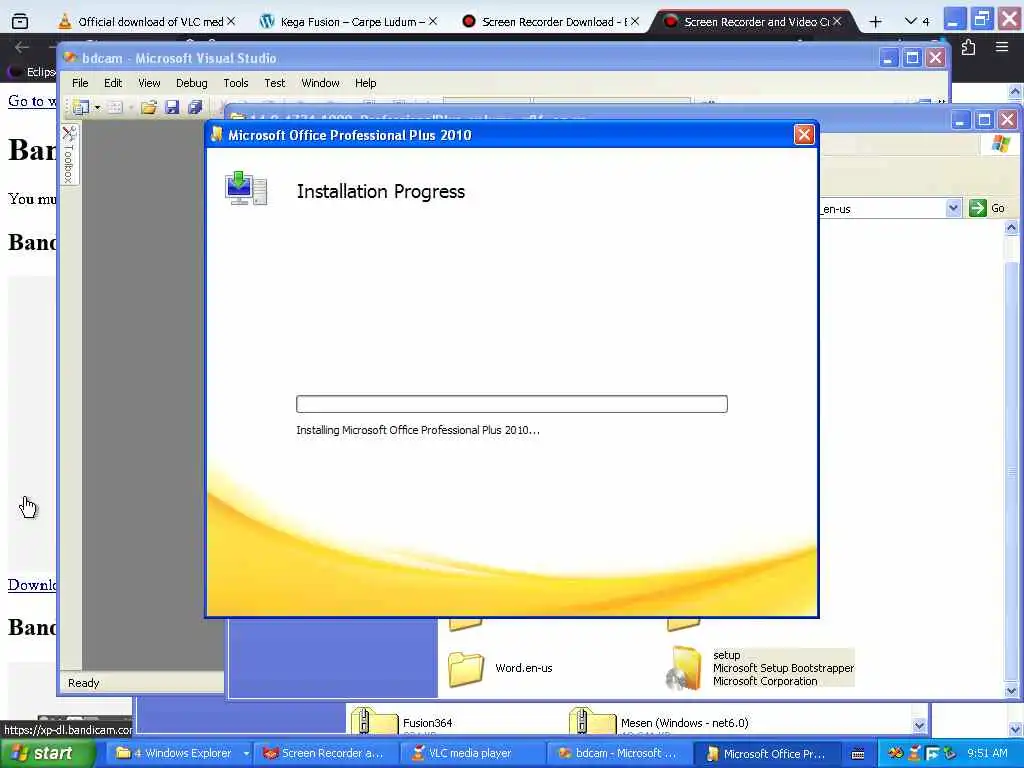1024x768 pixels.
Task: Click the browser tab manager icon
Action: [x=20, y=22]
